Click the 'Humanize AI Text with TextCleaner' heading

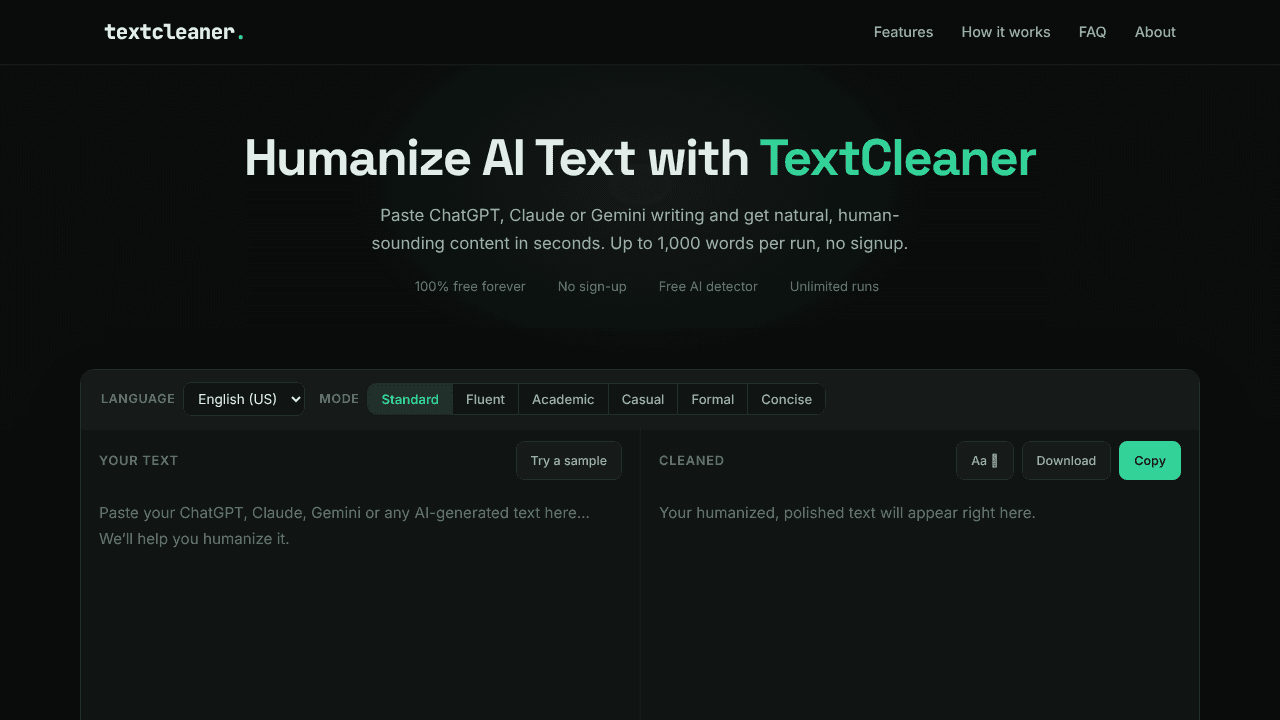click(640, 158)
